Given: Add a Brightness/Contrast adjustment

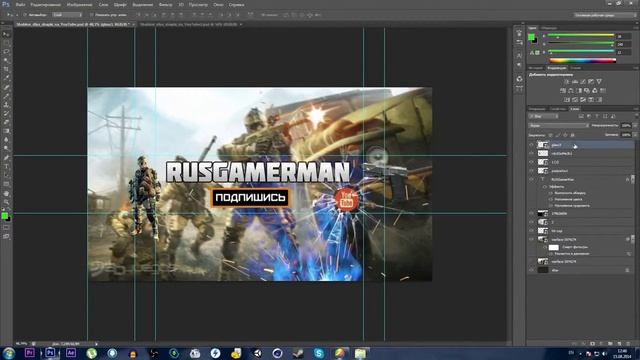Looking at the screenshot, I should (x=567, y=82).
